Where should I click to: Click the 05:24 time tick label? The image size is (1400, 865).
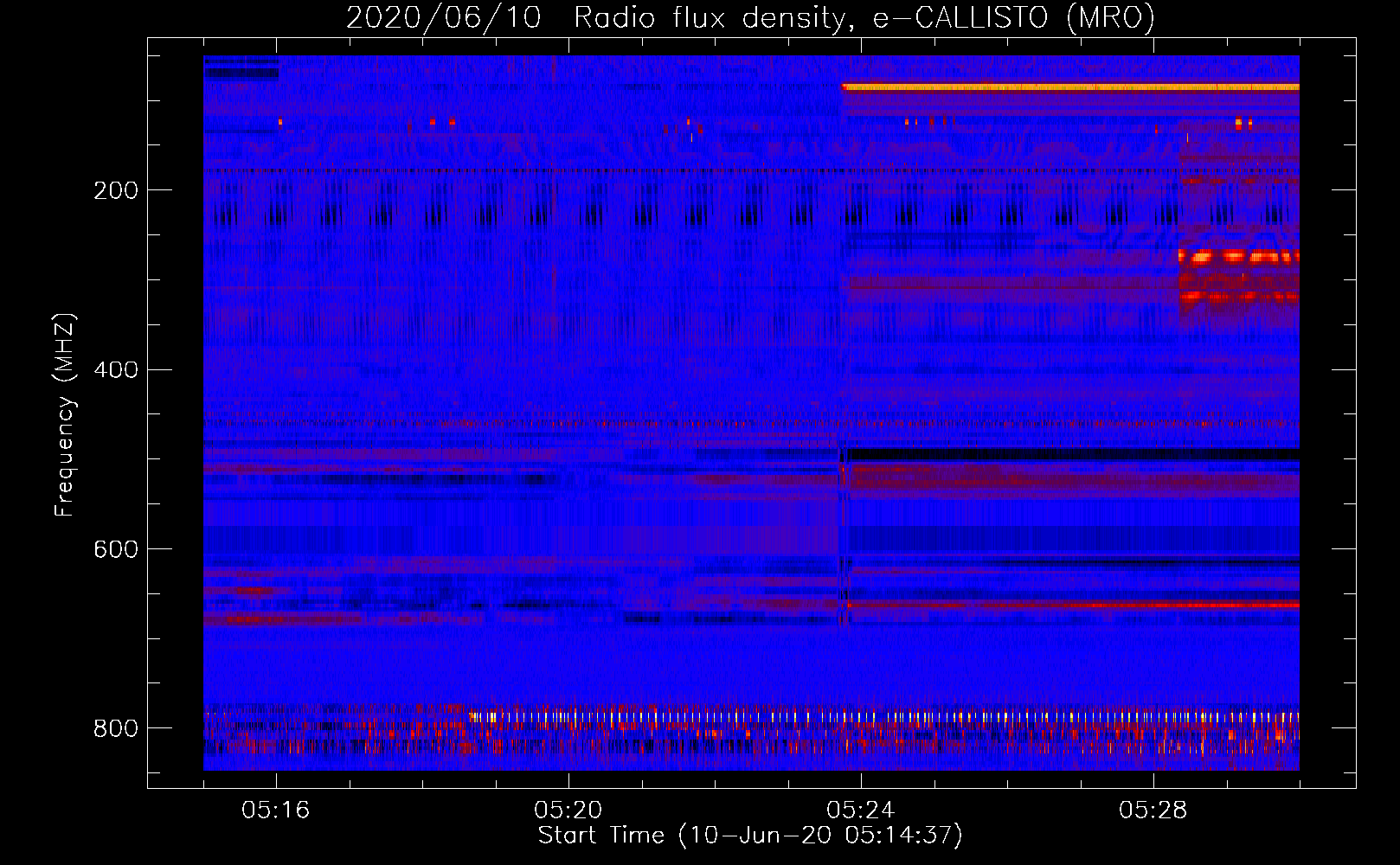(860, 811)
